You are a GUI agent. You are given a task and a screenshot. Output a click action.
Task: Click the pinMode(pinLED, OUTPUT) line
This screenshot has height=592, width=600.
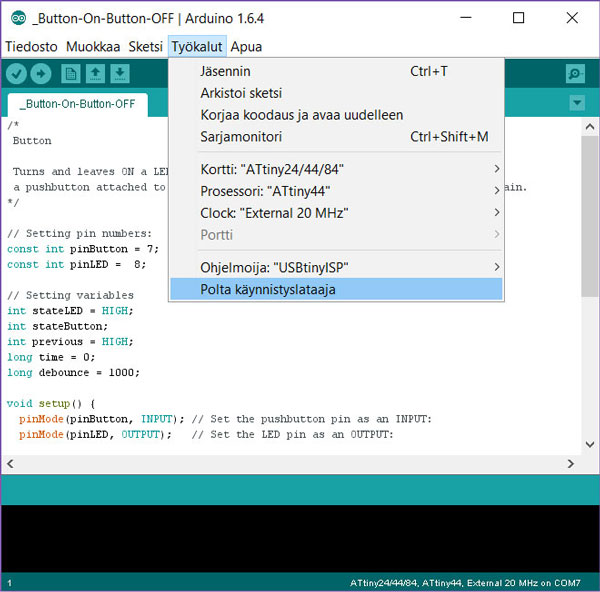pos(207,434)
